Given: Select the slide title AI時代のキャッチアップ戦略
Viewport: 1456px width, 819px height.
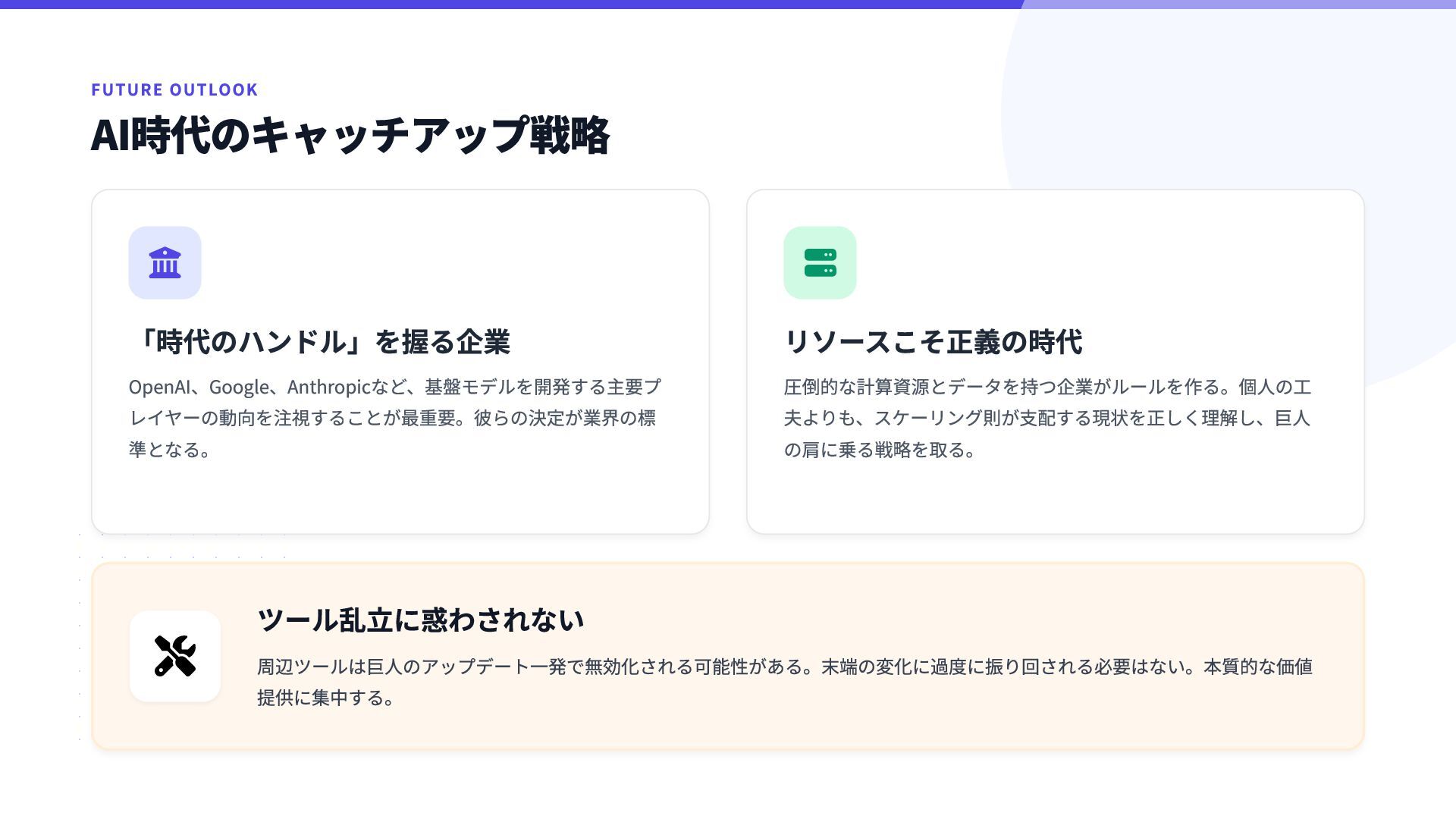Looking at the screenshot, I should click(x=350, y=136).
